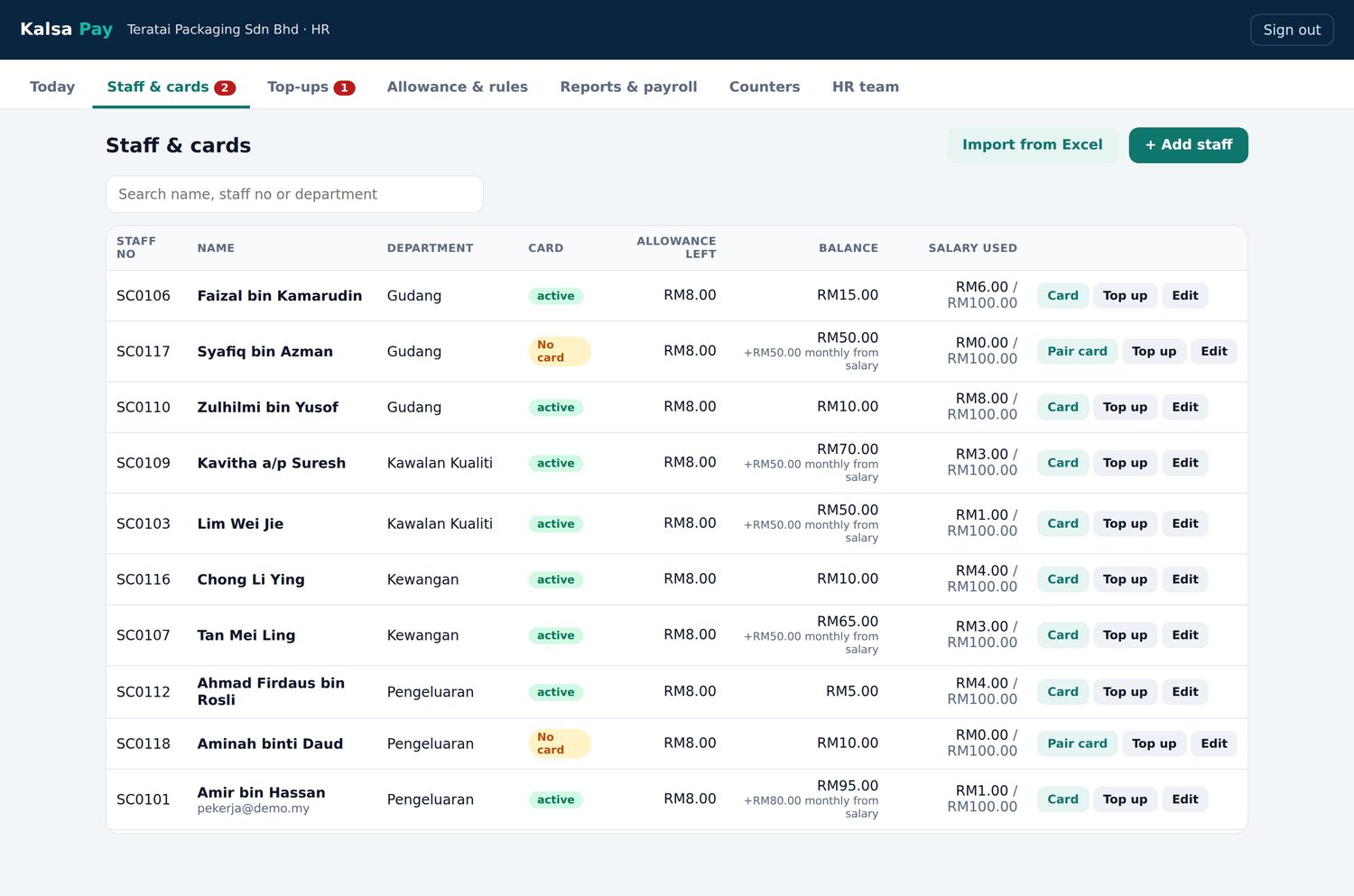1354x896 pixels.
Task: Edit Syafiq bin Azman's record
Action: point(1213,352)
